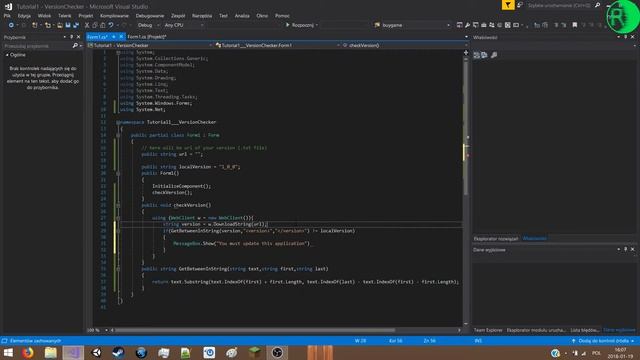Click the feedback icon next to the notification flag
The height and width of the screenshot is (360, 640).
(x=520, y=5)
